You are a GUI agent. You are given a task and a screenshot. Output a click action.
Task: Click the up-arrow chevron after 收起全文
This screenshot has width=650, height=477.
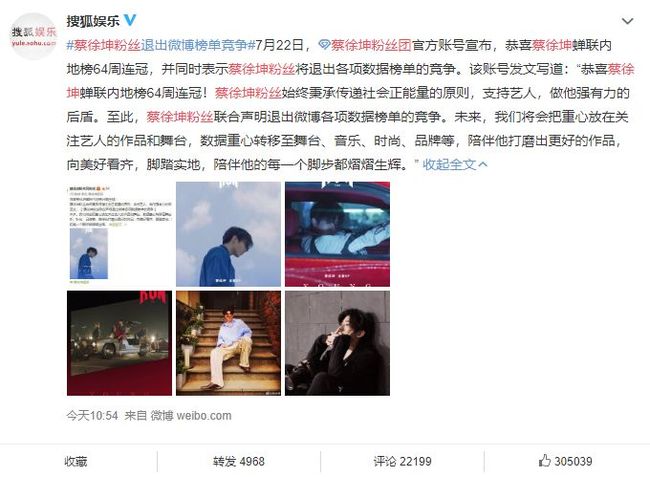pos(483,165)
